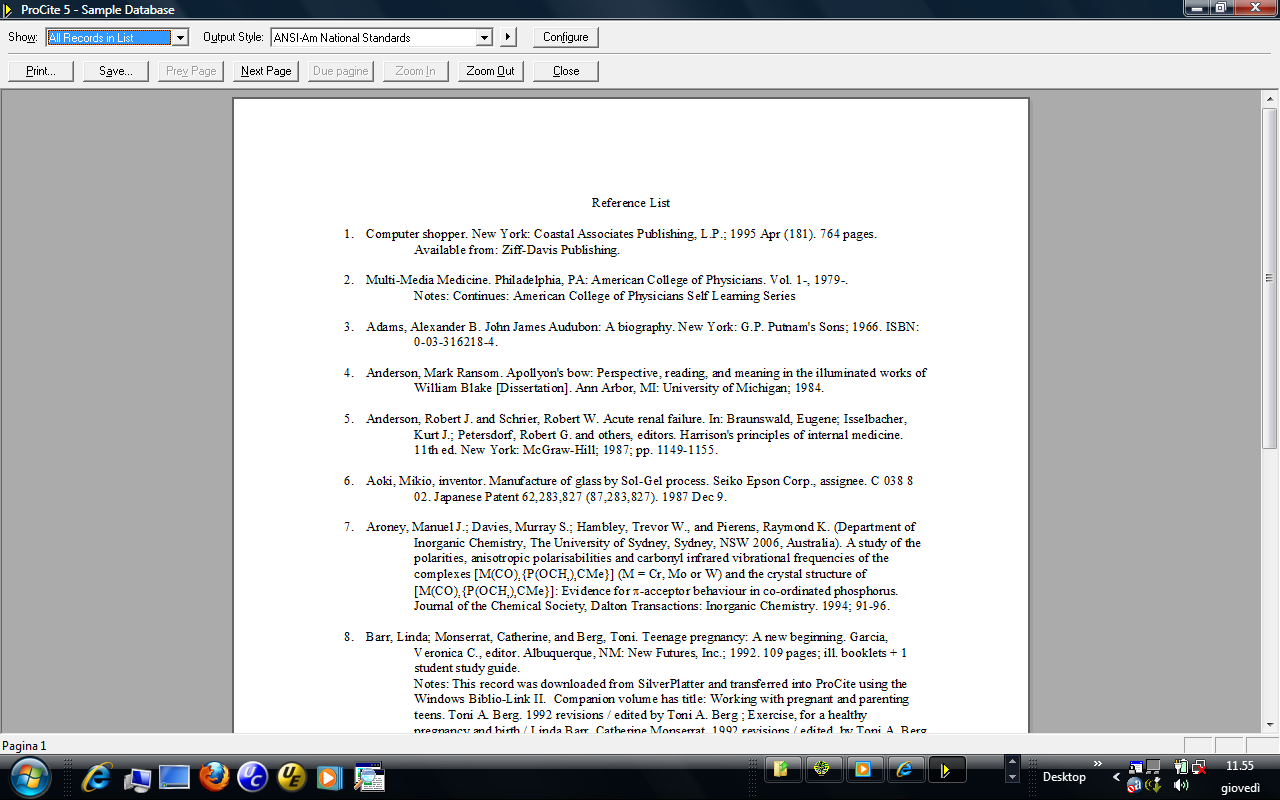Click the ProCite title bar icon
This screenshot has height=800, width=1280.
[x=9, y=9]
